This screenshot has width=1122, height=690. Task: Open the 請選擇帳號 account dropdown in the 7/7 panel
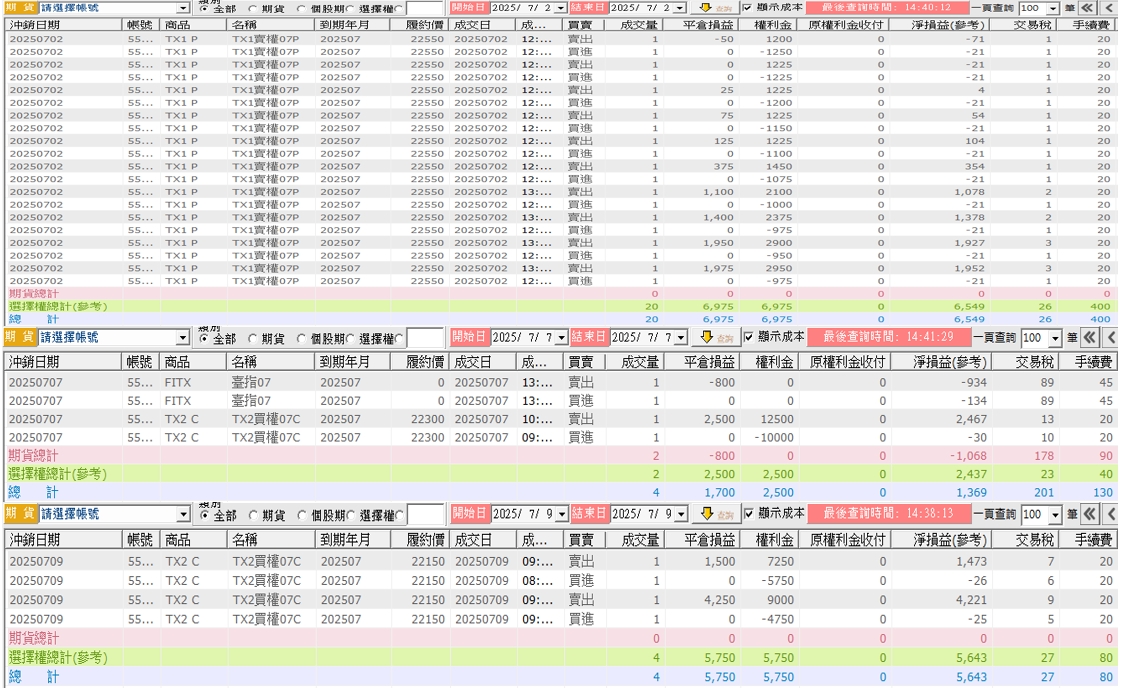coord(182,338)
